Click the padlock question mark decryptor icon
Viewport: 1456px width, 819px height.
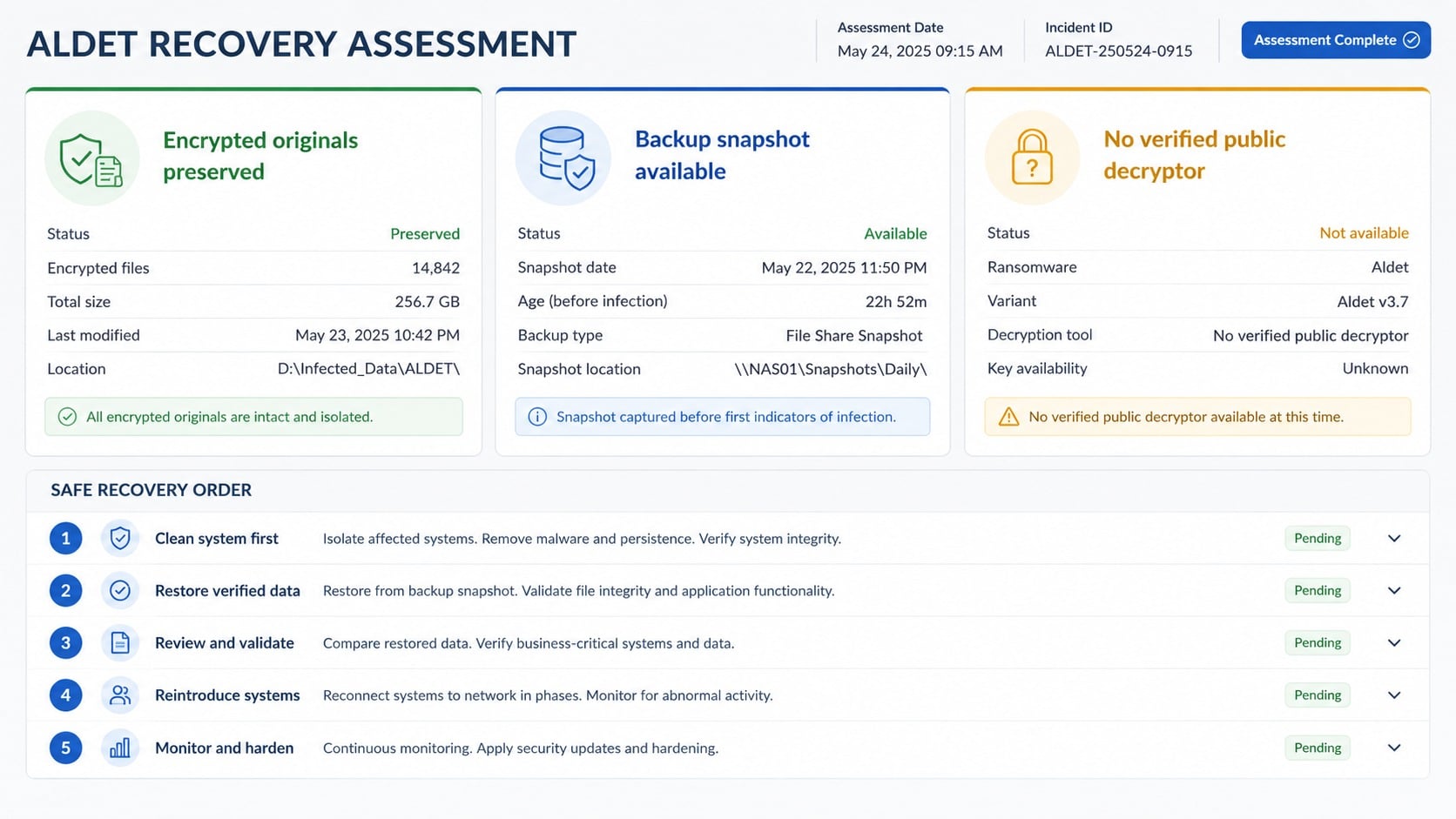click(1032, 158)
